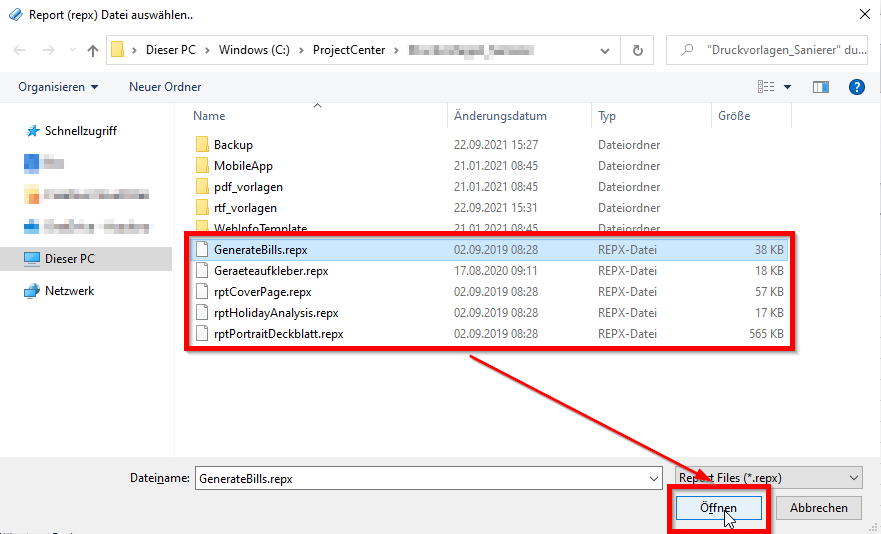Click the search box for Druckvorlagen_Sanierer
881x534 pixels.
coord(770,50)
